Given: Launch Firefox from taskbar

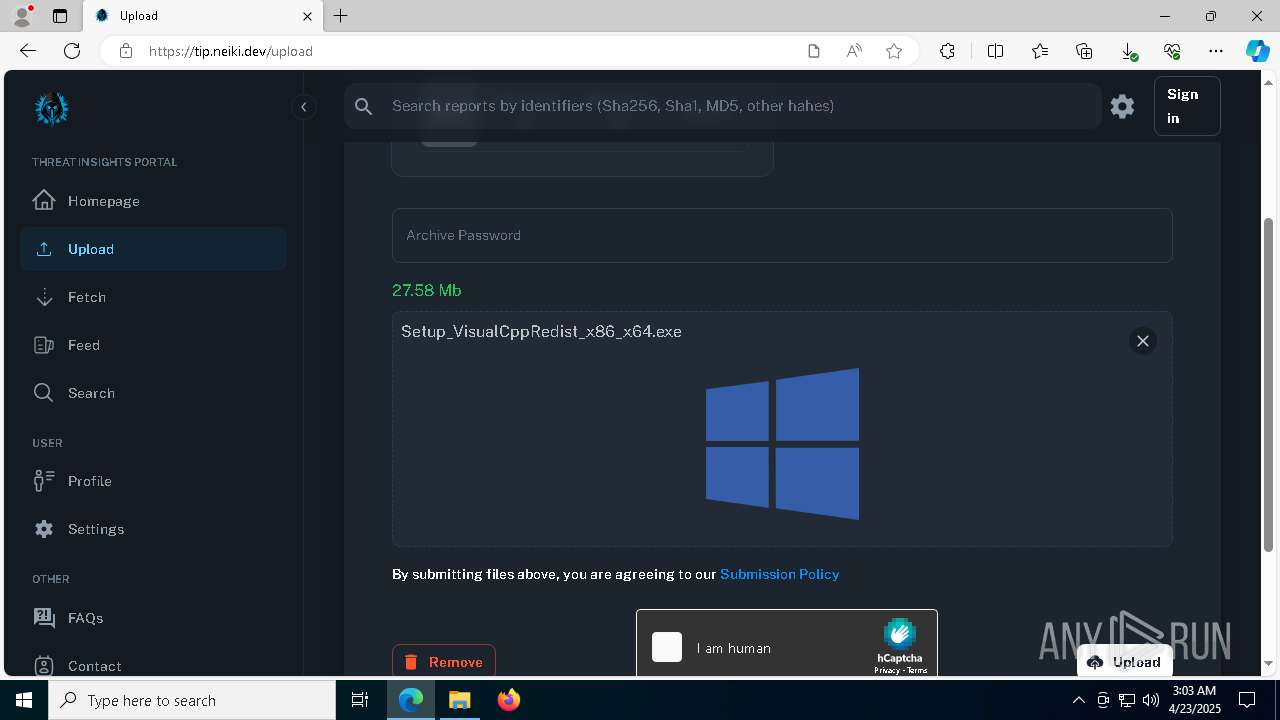Looking at the screenshot, I should point(509,700).
